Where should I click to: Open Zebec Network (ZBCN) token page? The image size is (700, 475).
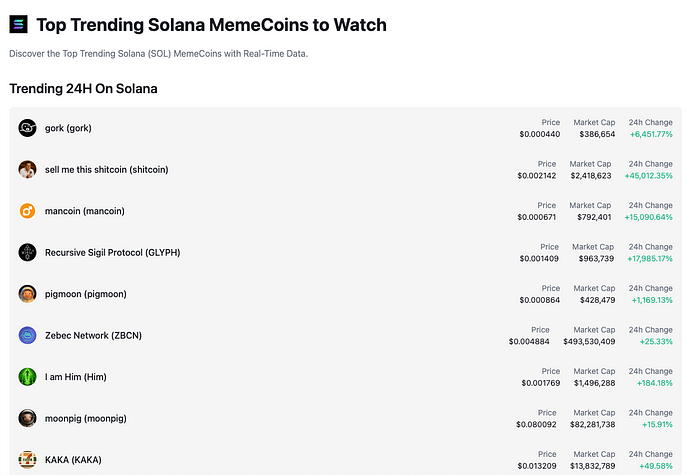pos(93,335)
